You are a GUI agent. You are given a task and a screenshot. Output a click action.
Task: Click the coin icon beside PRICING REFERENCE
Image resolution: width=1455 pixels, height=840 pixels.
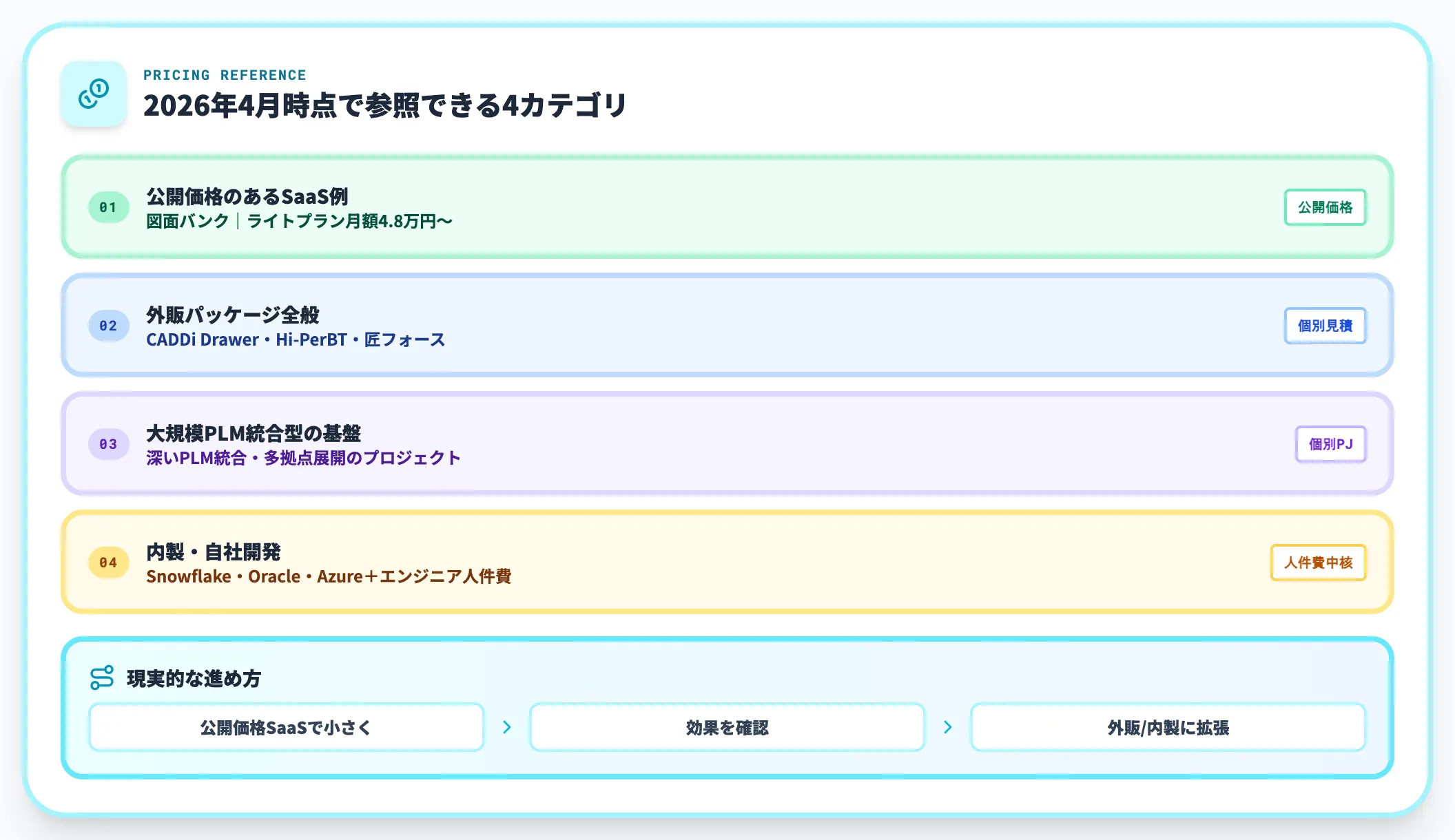(x=94, y=92)
